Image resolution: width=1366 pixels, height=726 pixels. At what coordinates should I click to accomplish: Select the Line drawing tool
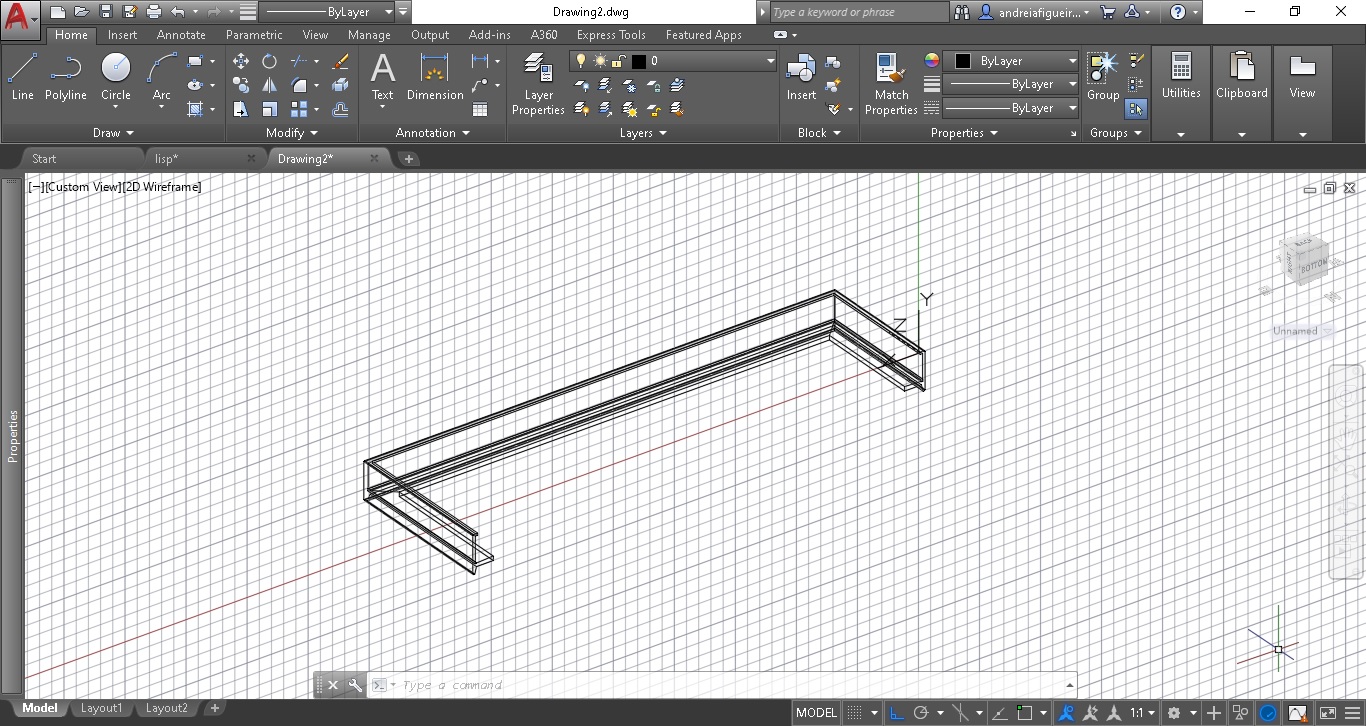point(22,77)
